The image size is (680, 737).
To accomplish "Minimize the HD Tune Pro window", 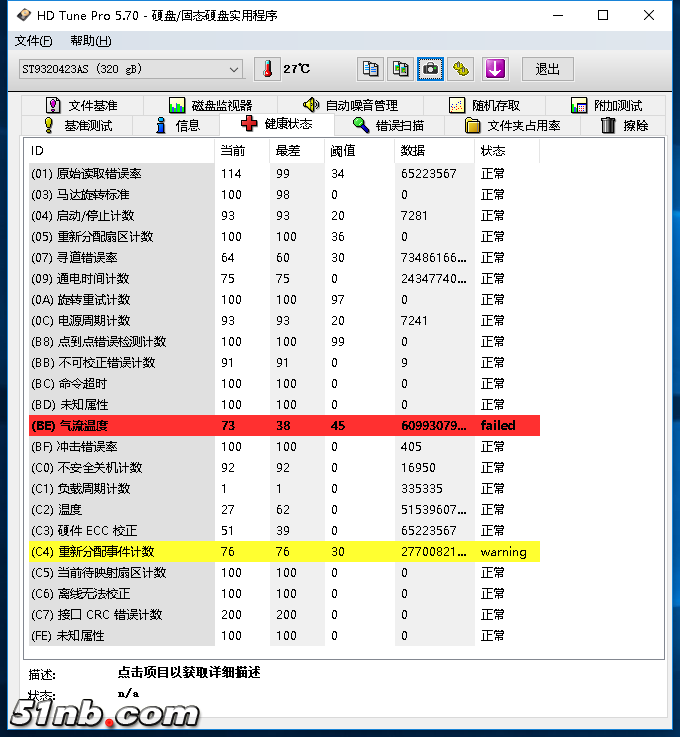I will click(558, 16).
